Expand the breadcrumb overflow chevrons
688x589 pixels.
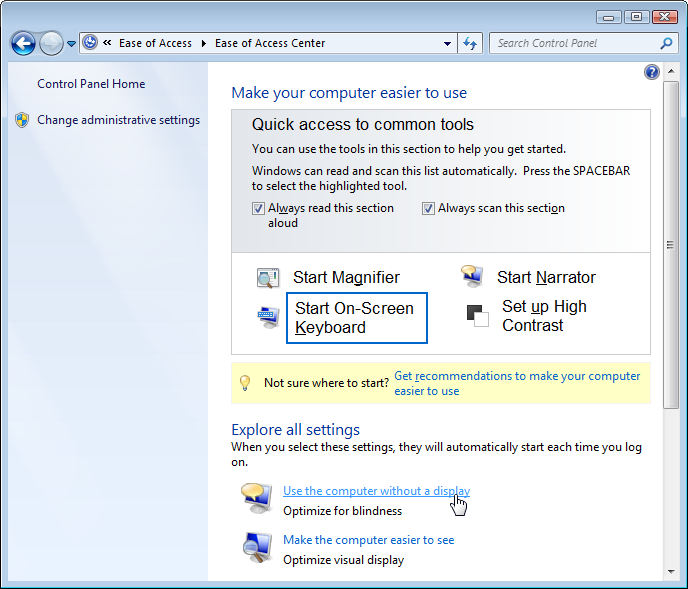[107, 43]
